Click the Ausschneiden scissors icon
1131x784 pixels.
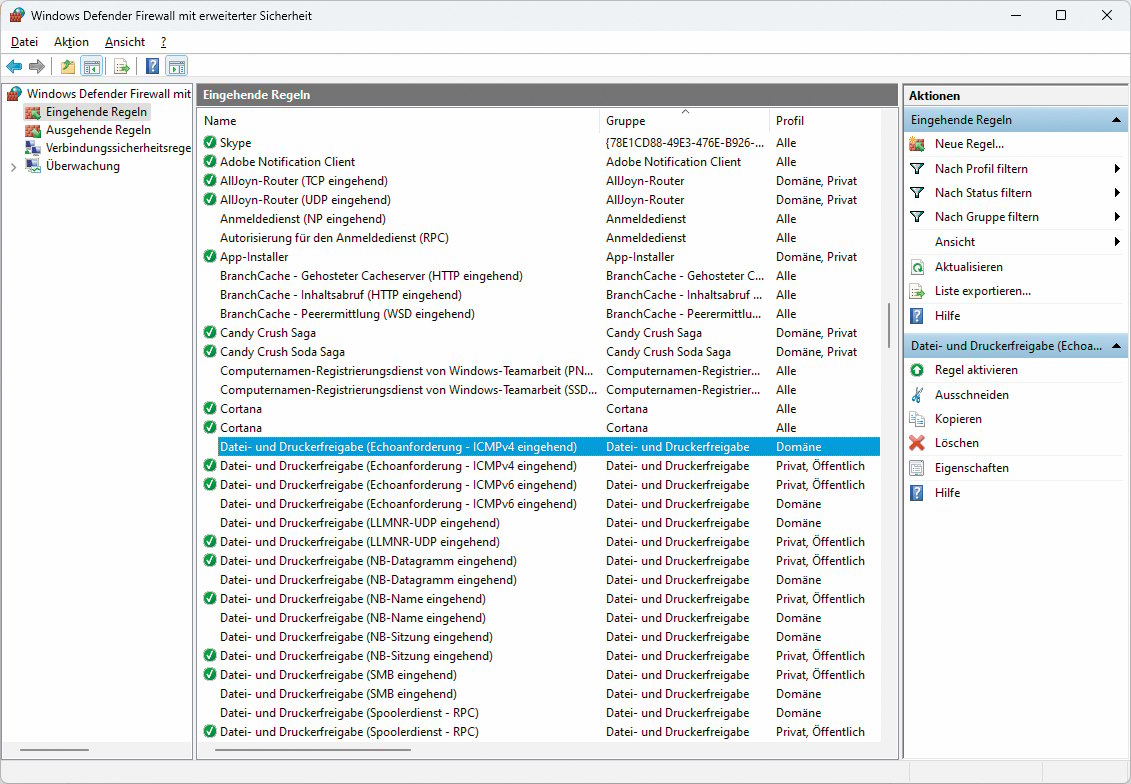pos(917,395)
